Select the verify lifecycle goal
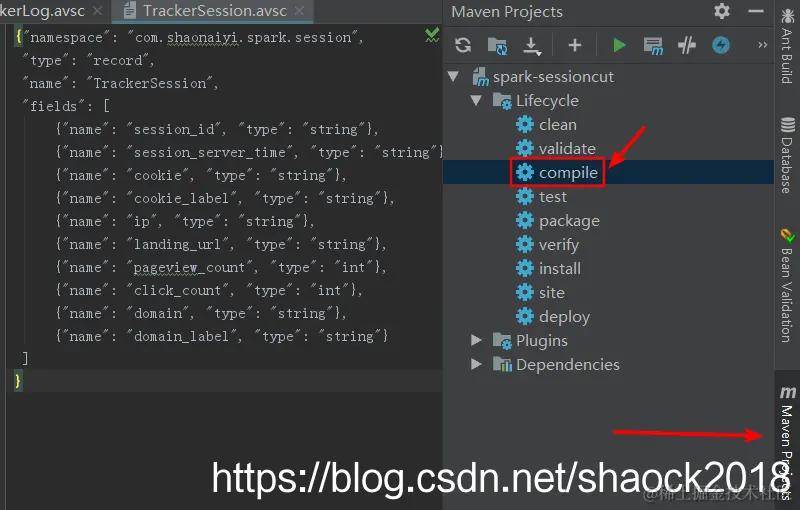The height and width of the screenshot is (510, 800). pos(559,245)
